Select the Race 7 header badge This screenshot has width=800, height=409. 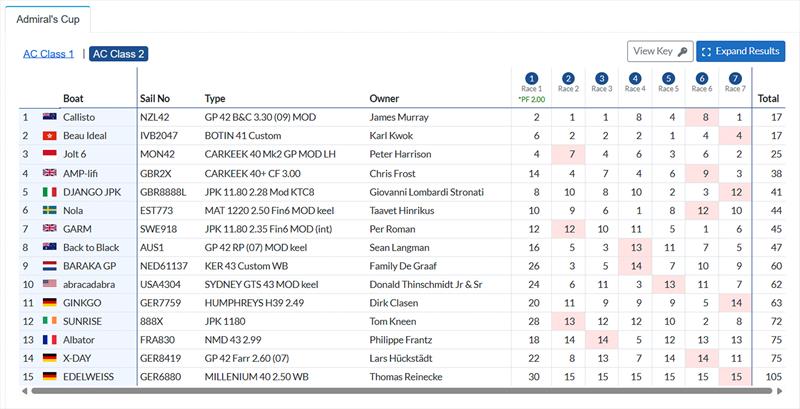(735, 79)
